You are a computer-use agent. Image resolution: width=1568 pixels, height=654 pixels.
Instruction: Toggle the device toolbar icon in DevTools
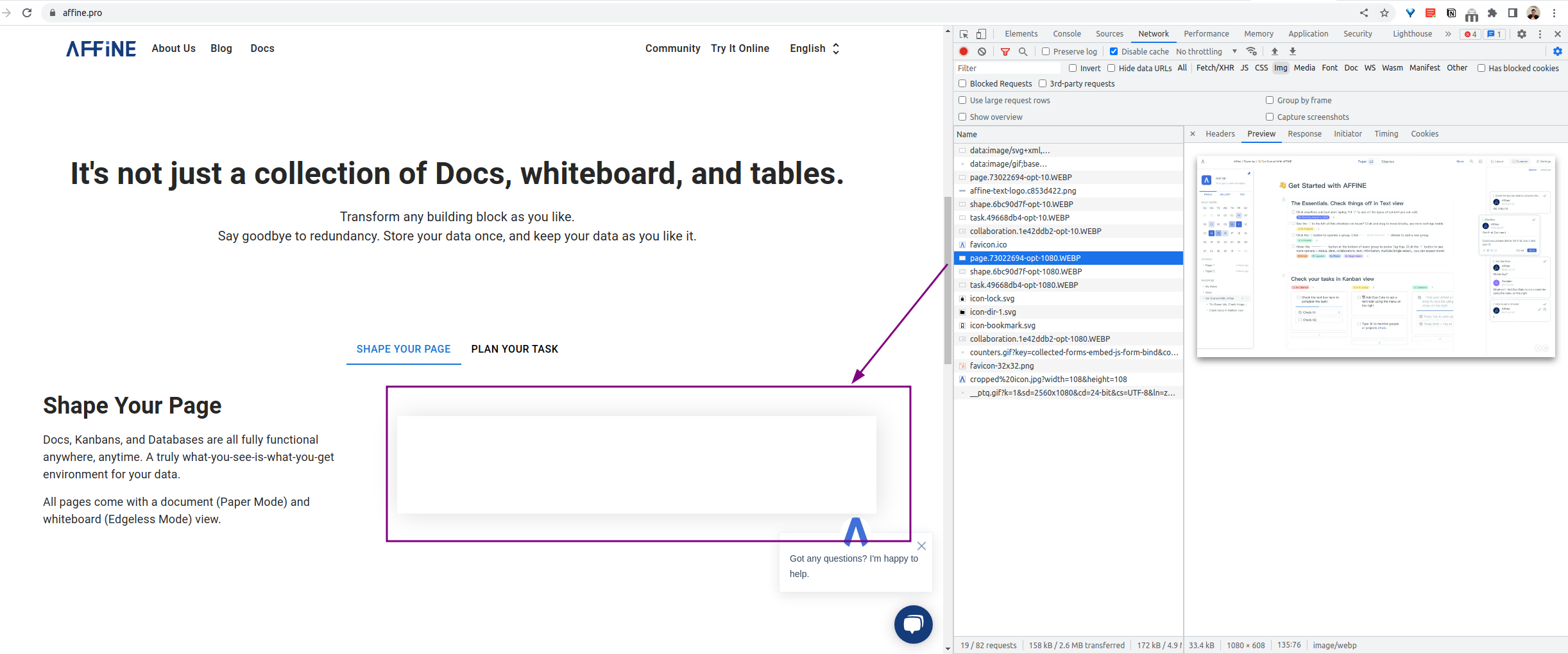click(981, 34)
